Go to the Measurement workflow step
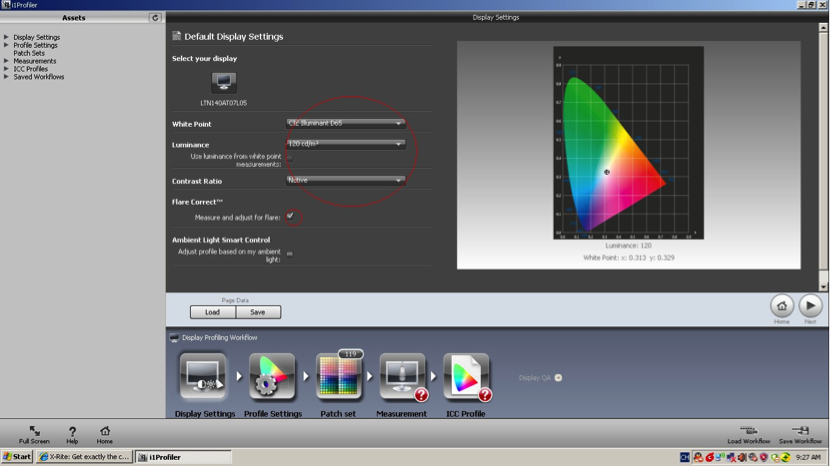This screenshot has height=467, width=830. coord(402,378)
